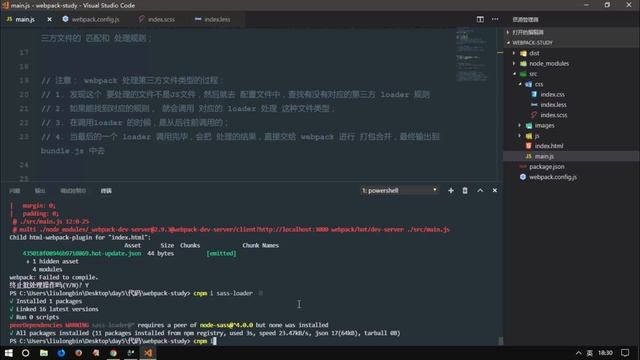
Task: Open index.css in the explorer
Action: point(553,94)
